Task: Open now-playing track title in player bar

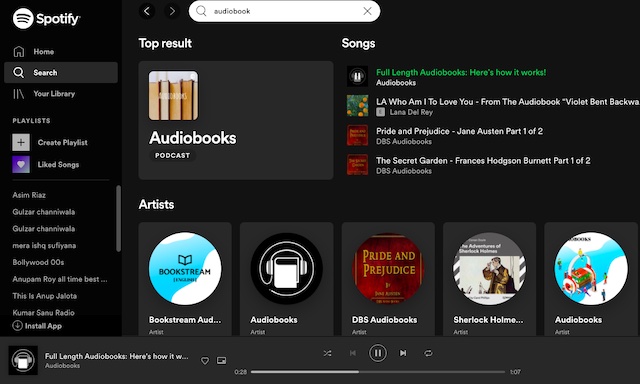Action: 117,356
